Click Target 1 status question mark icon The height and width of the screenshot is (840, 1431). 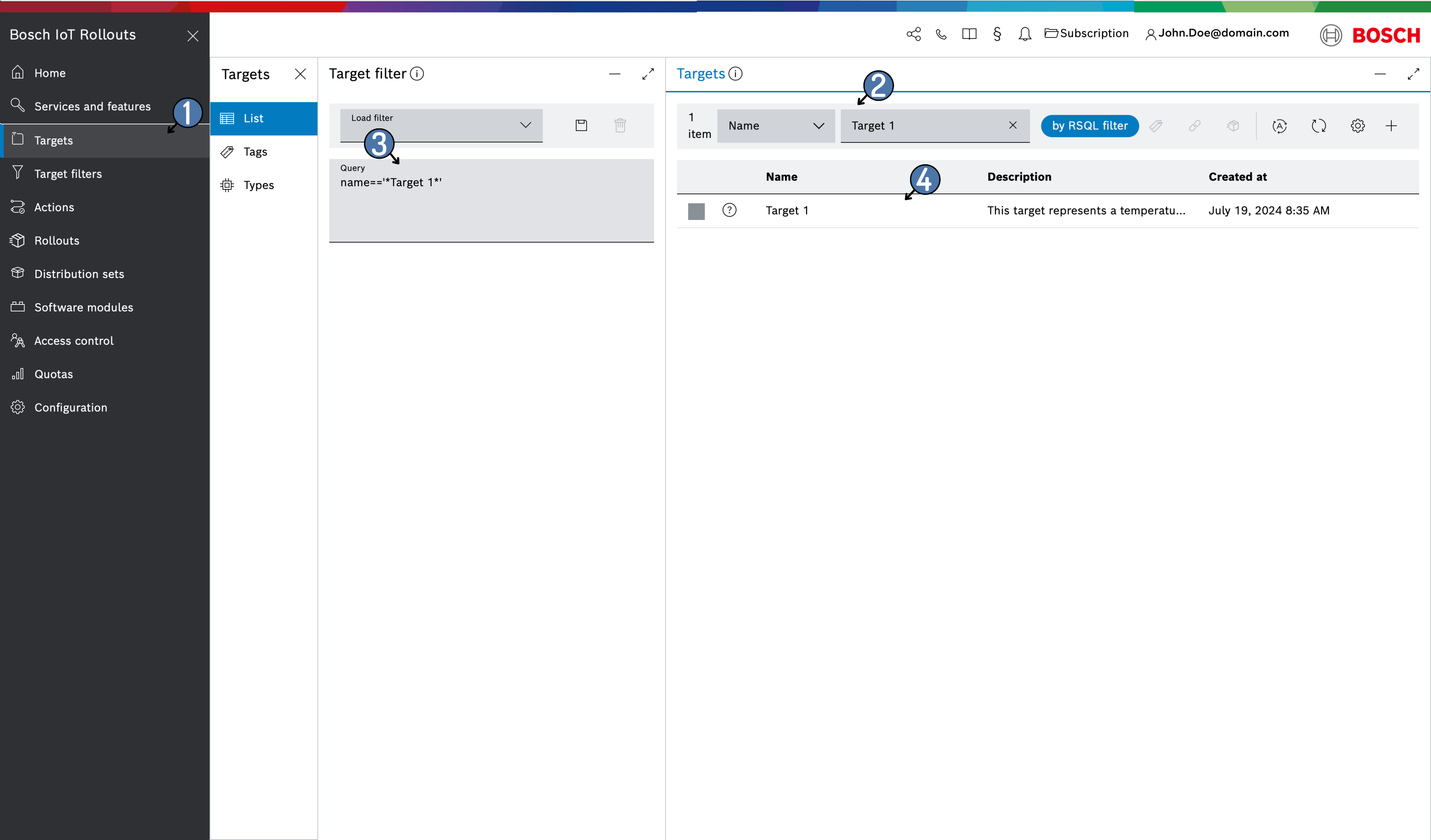click(729, 211)
